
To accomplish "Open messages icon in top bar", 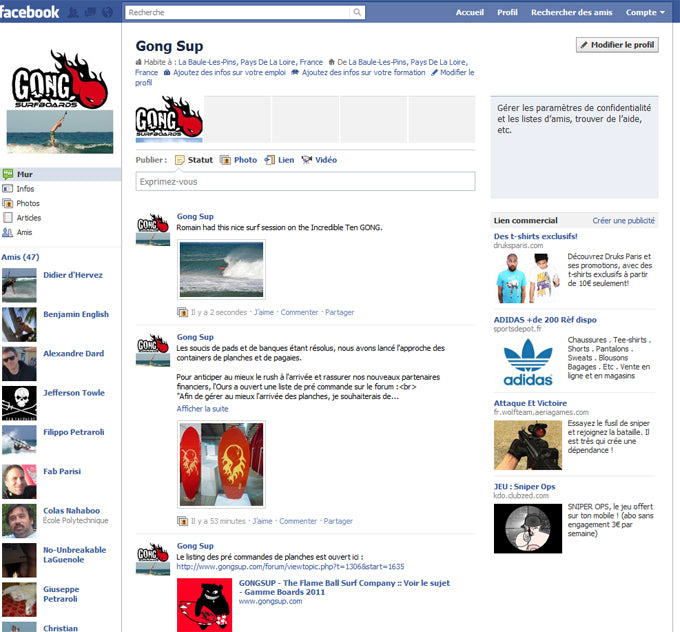I will pos(90,12).
